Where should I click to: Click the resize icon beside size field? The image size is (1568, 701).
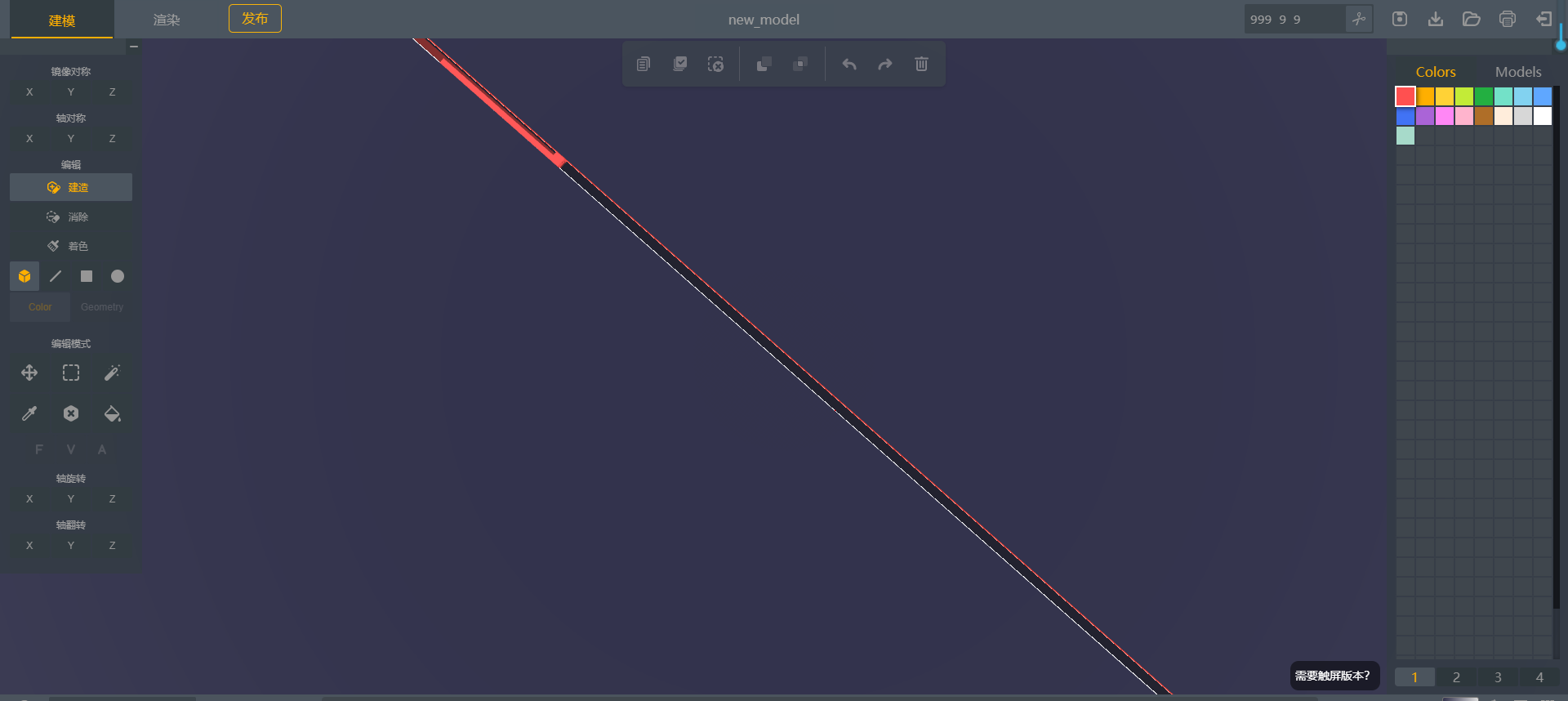coord(1359,19)
